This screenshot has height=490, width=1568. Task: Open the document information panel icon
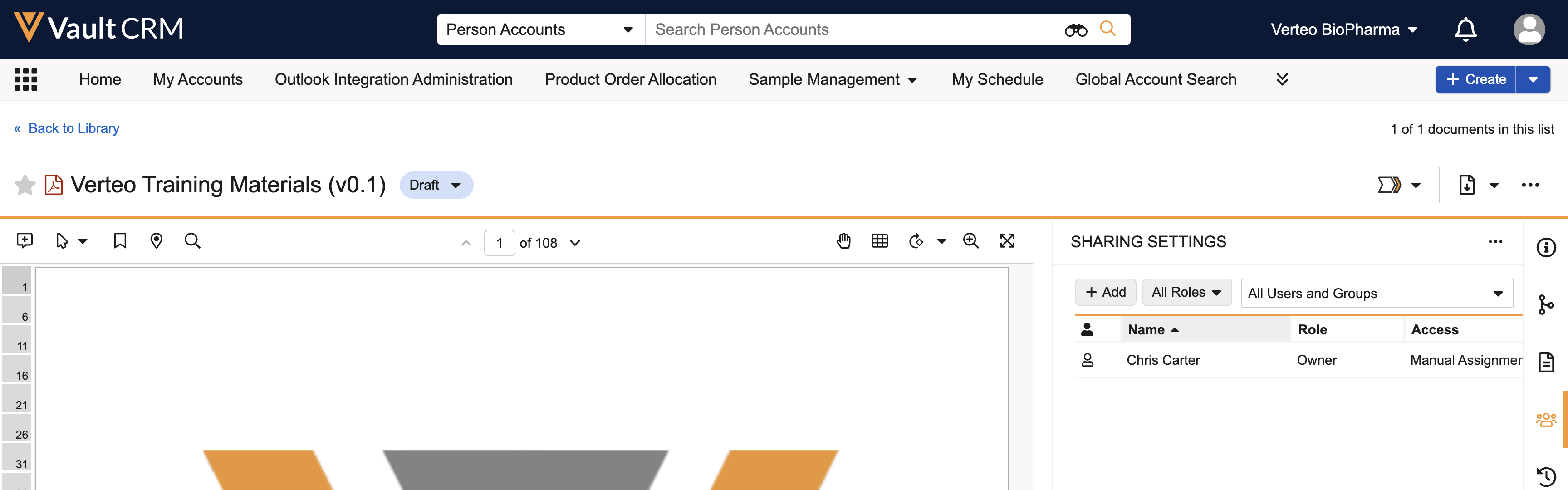(1546, 248)
